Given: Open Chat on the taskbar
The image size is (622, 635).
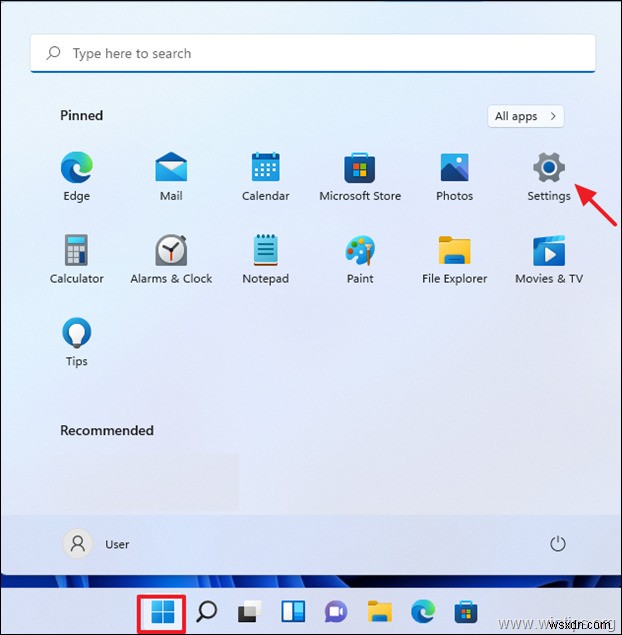Looking at the screenshot, I should (336, 612).
